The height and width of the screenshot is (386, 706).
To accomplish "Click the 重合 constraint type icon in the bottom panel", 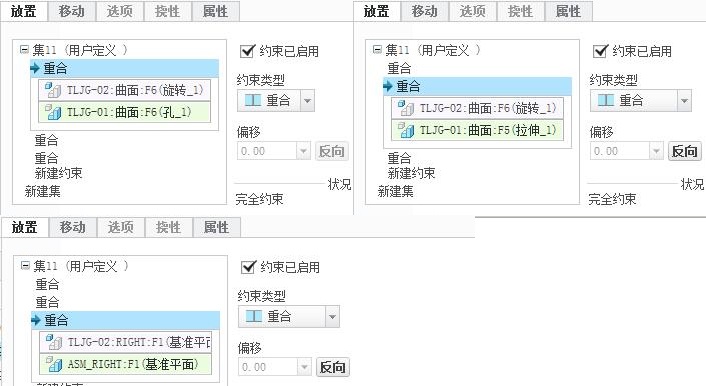I will (x=253, y=316).
